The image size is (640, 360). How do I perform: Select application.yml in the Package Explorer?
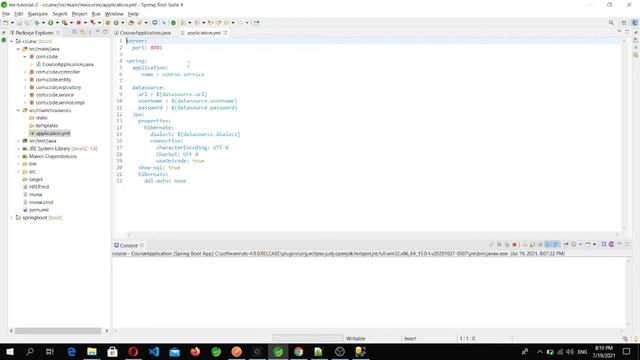point(53,133)
